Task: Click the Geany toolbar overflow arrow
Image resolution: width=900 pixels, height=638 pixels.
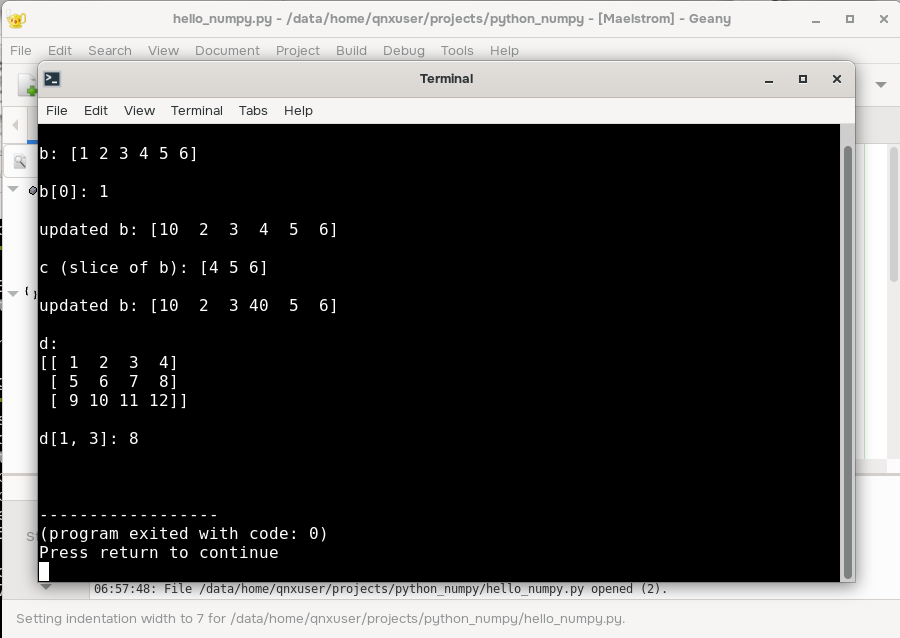Action: click(x=881, y=85)
